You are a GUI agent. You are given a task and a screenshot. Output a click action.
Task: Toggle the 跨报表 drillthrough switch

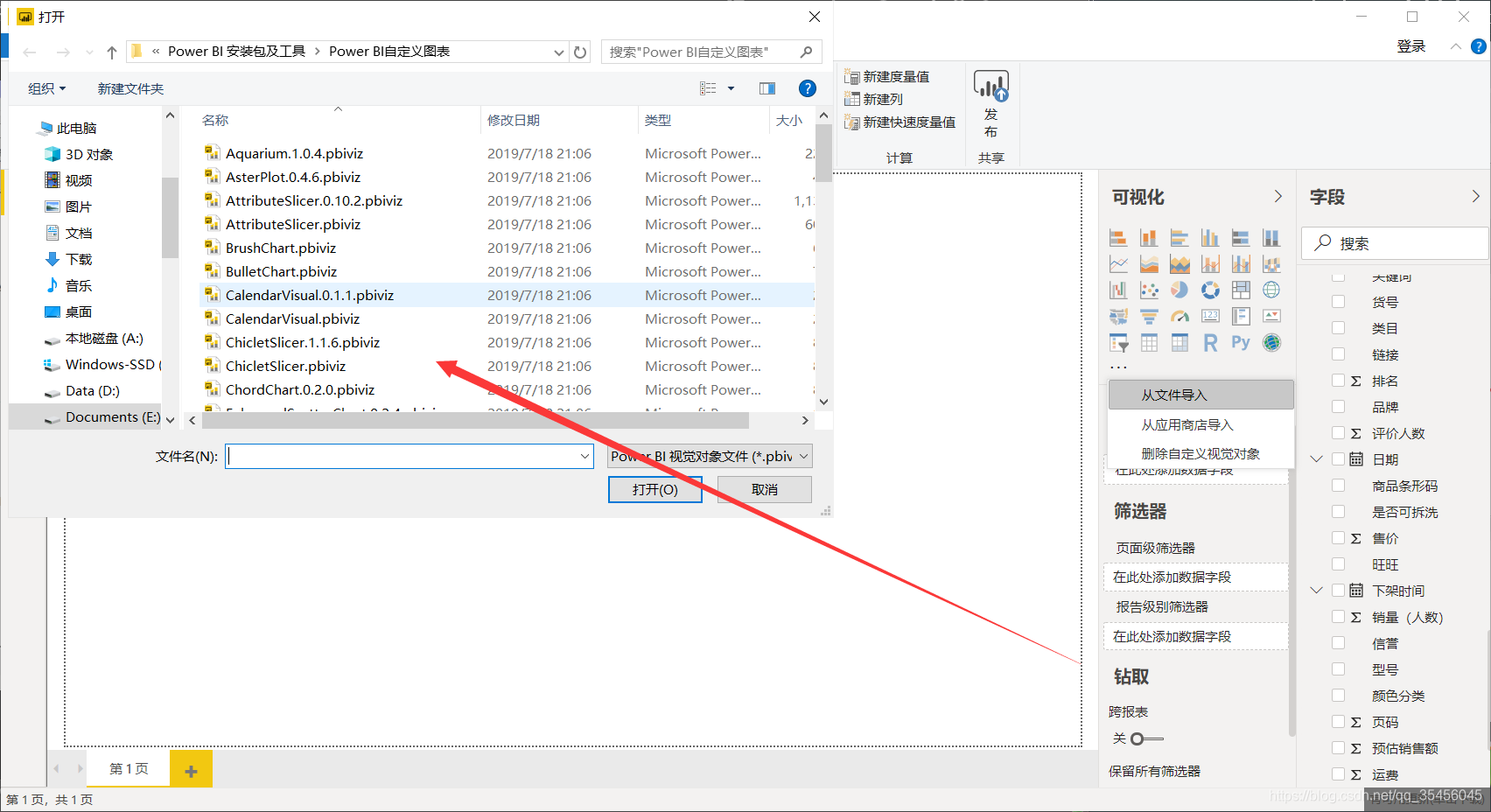pyautogui.click(x=1146, y=739)
